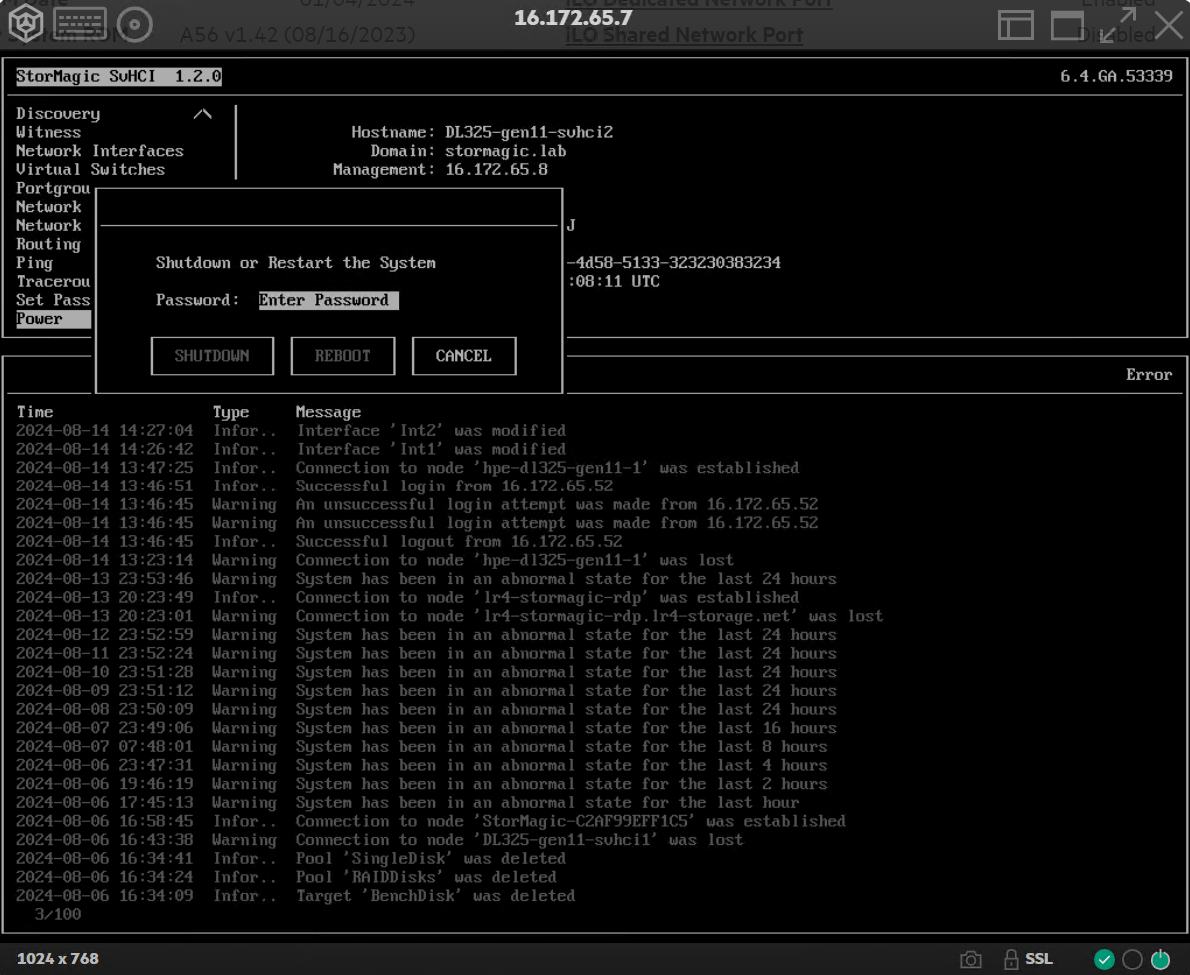Click abnormal state last 4 hours entry
The image size is (1190, 975).
click(562, 766)
